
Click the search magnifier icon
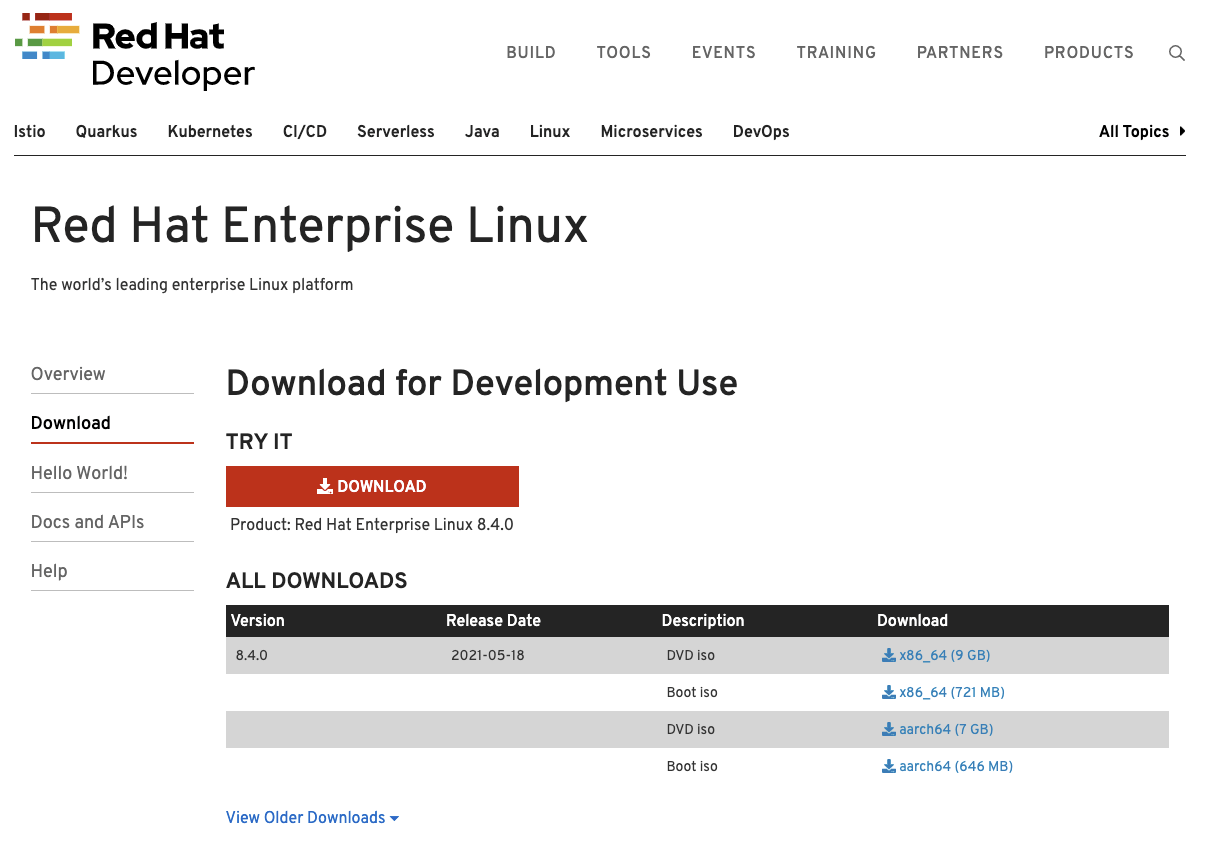1176,53
